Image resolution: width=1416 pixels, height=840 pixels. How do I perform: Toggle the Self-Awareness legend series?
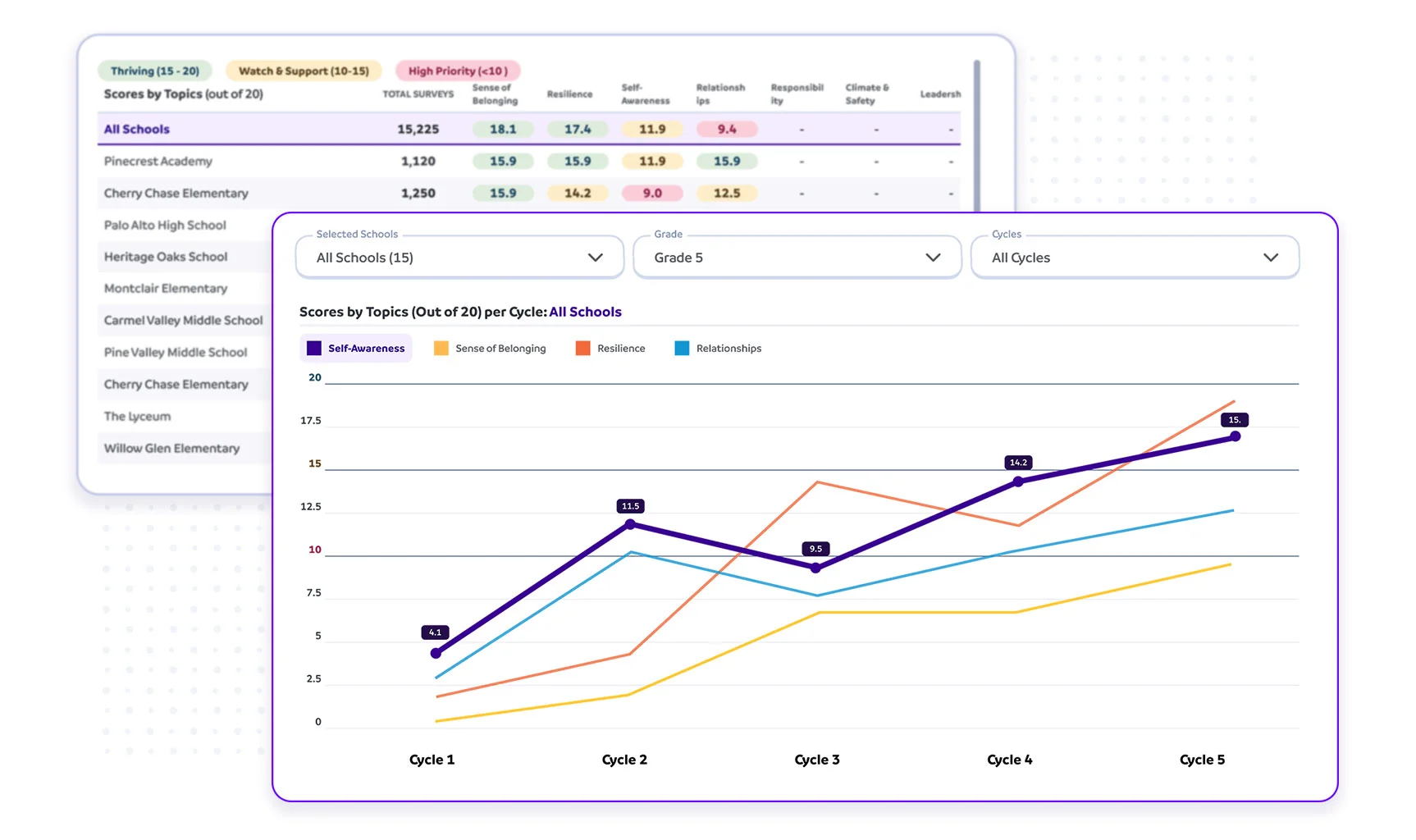coord(356,349)
